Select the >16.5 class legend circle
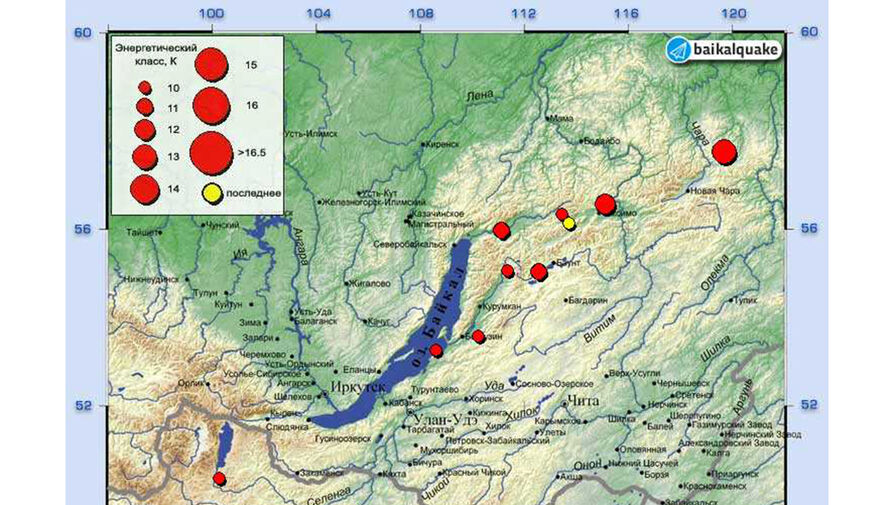The height and width of the screenshot is (505, 895). point(211,152)
